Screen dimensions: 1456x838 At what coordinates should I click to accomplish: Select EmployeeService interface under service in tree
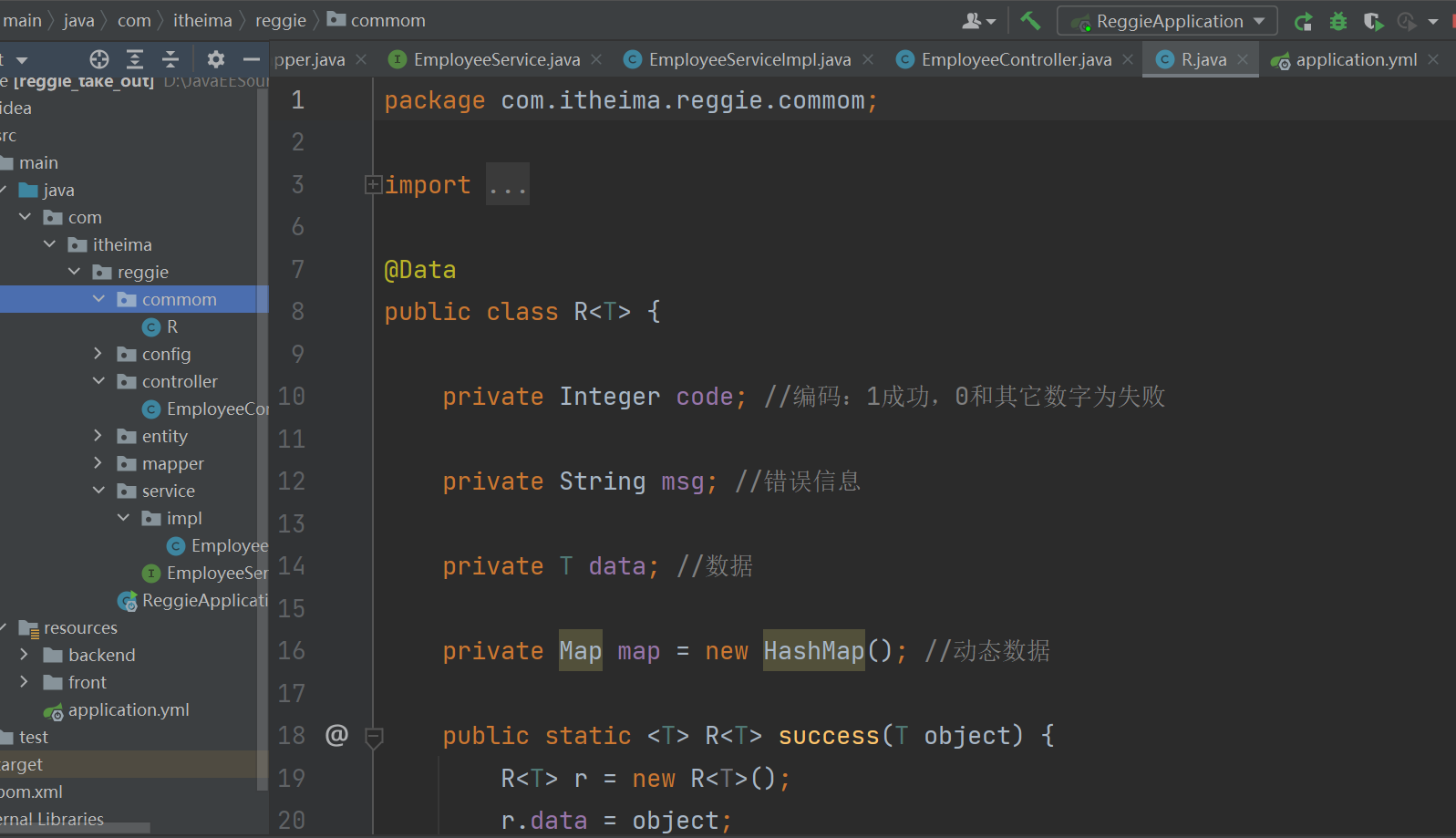[206, 573]
